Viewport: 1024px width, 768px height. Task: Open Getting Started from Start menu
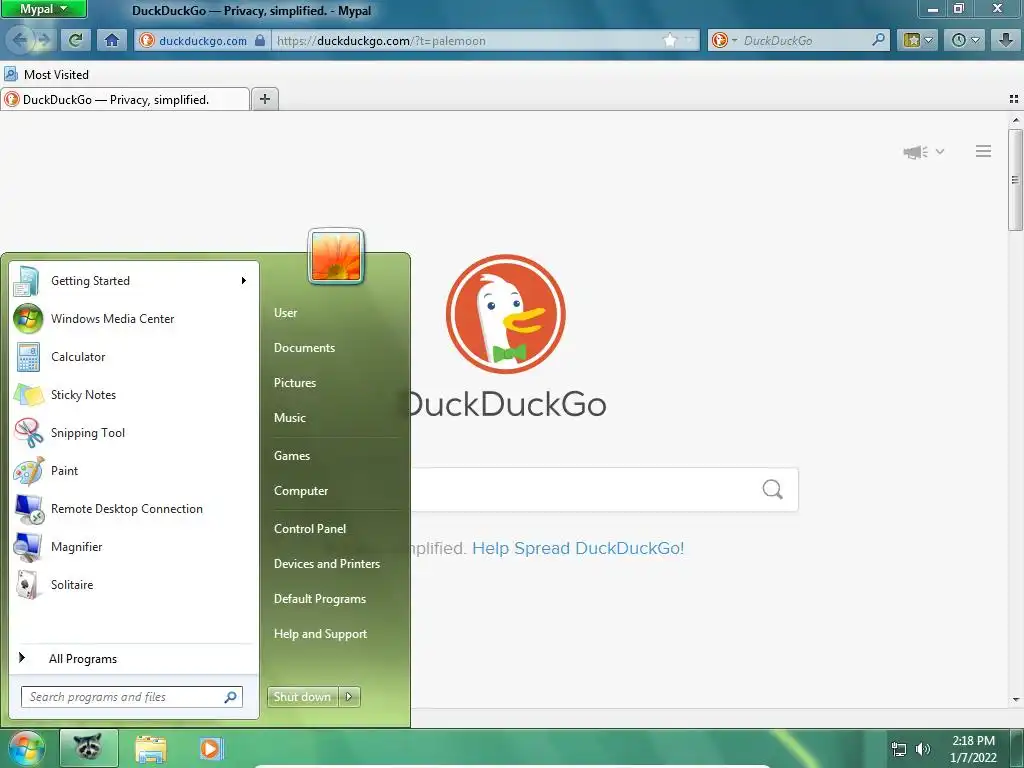tap(133, 281)
